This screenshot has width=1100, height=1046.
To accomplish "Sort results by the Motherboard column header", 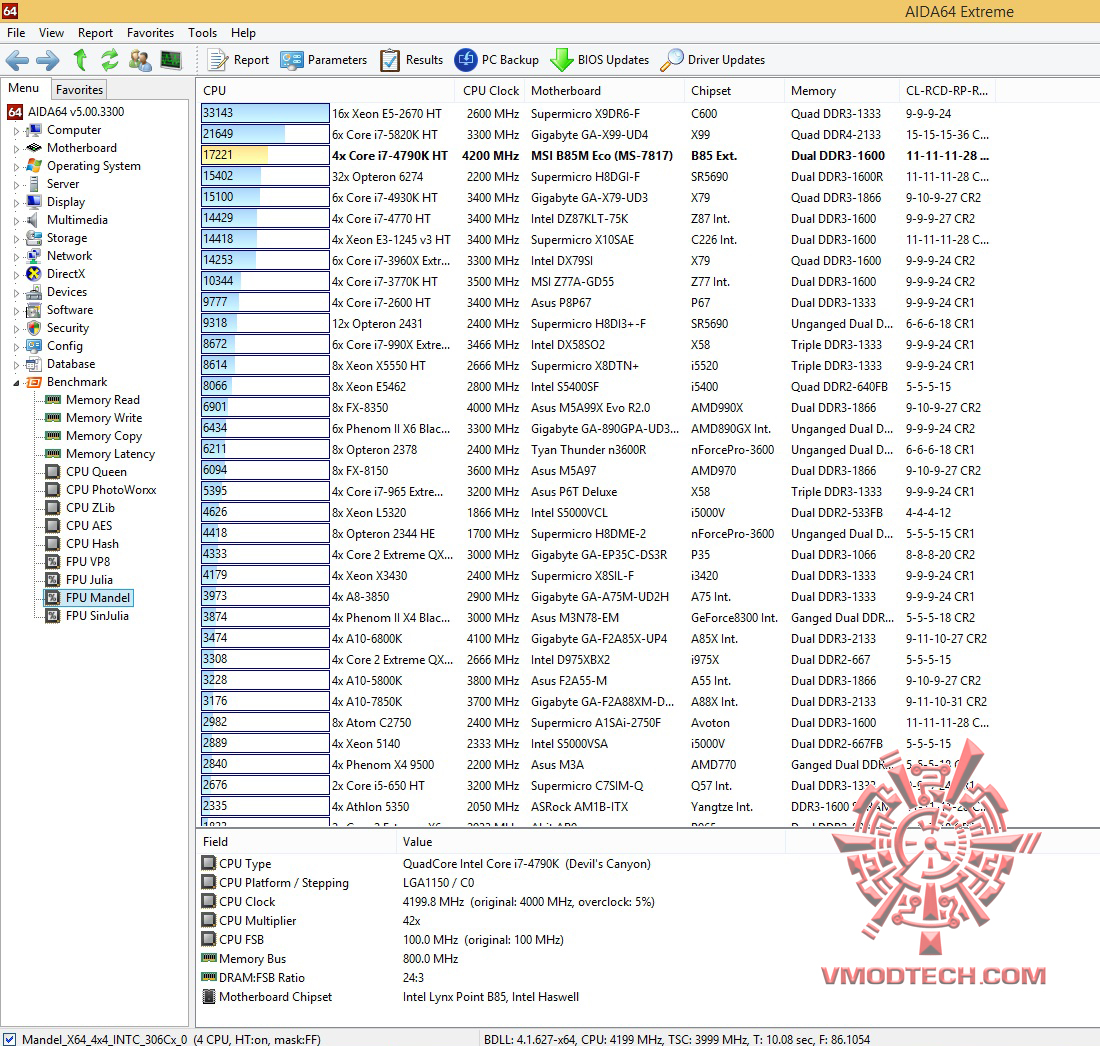I will (x=604, y=90).
